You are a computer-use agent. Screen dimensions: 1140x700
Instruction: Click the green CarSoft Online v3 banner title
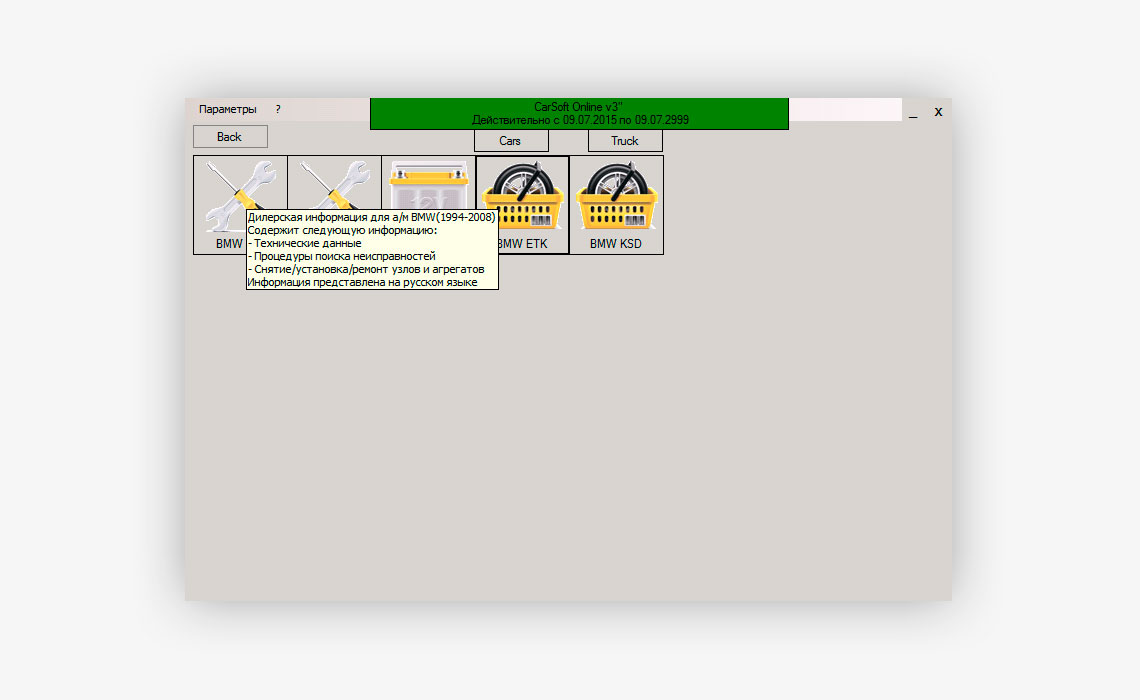pos(578,107)
